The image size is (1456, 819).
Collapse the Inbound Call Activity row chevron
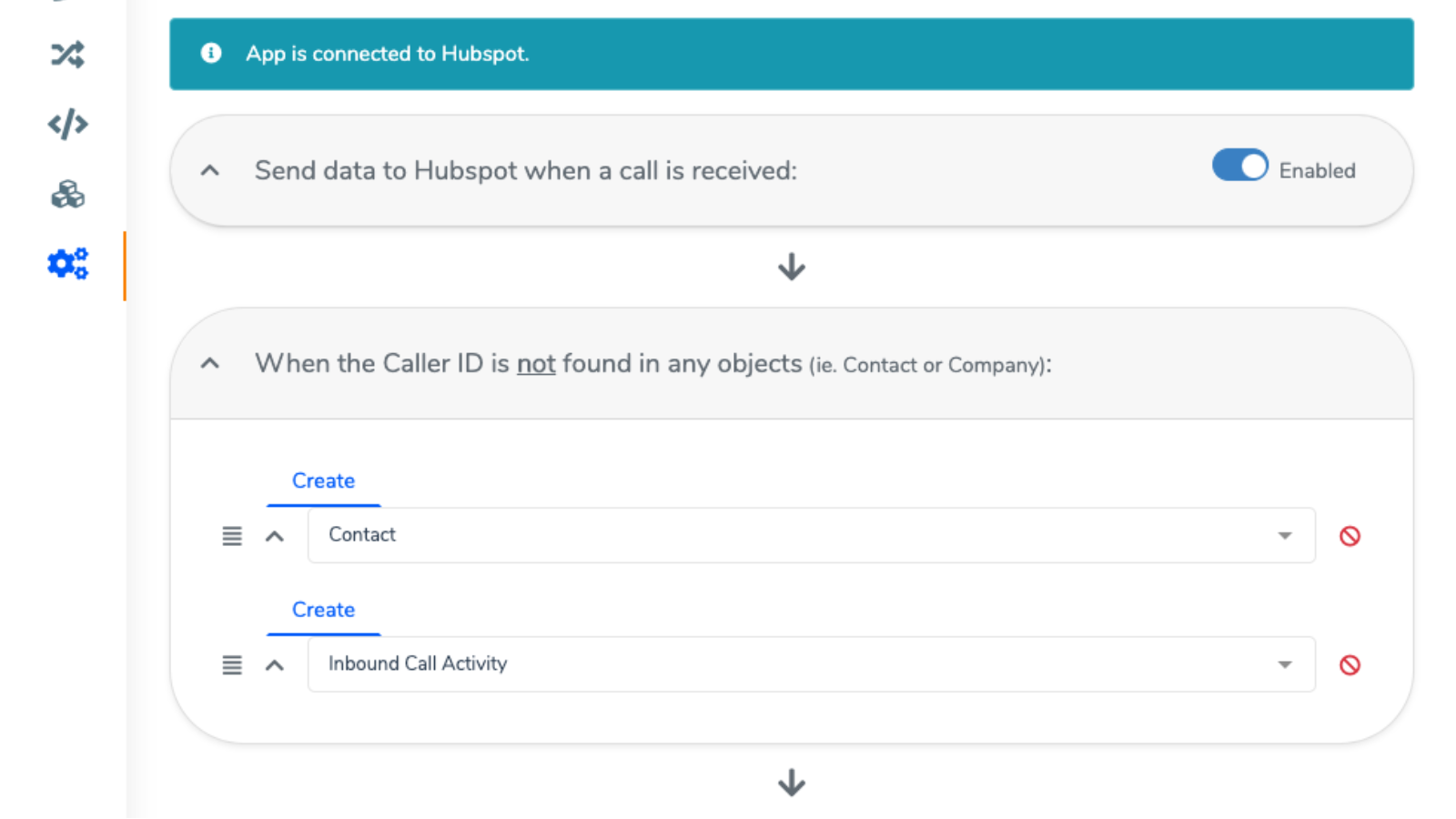[x=275, y=665]
